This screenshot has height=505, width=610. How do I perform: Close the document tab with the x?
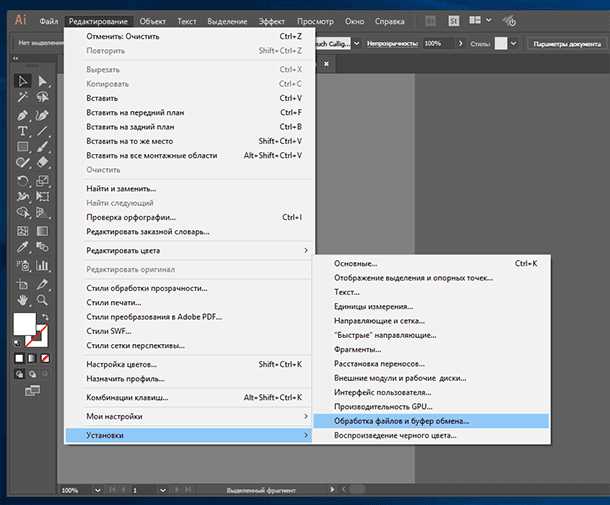(x=326, y=63)
